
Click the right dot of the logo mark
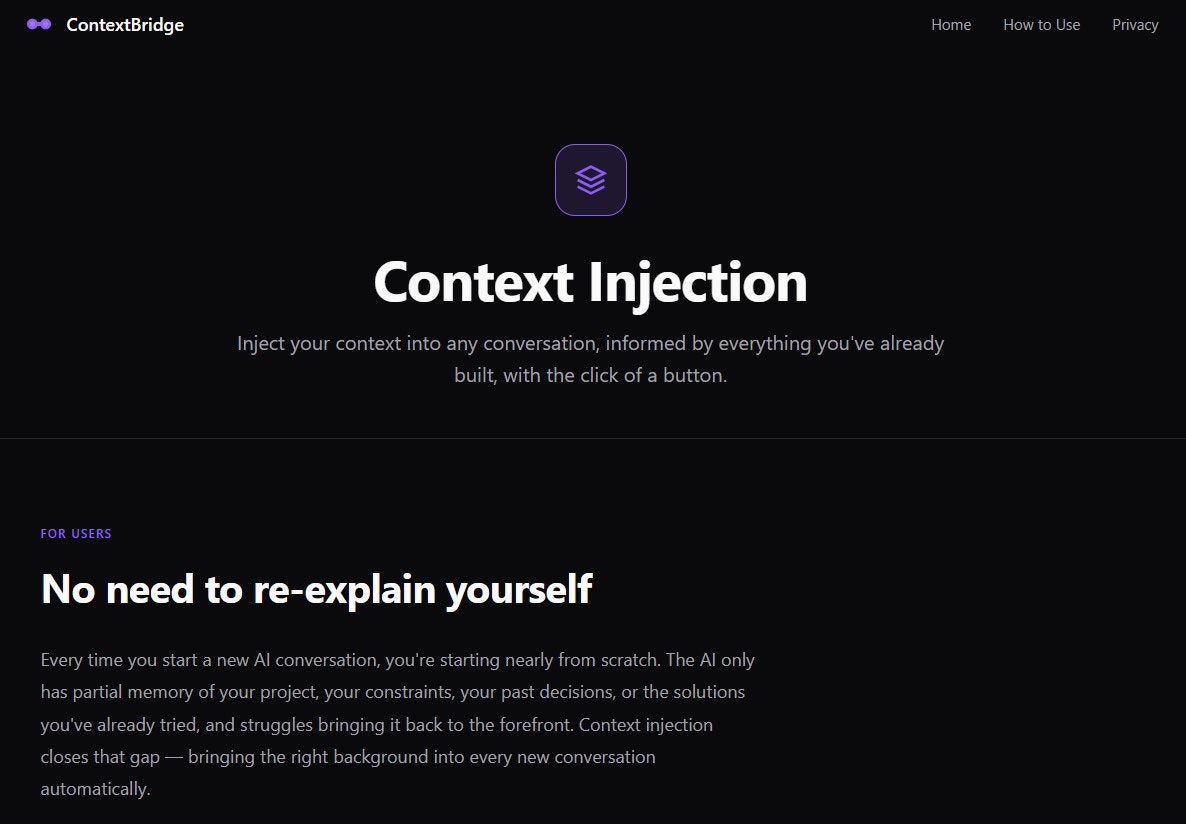coord(44,23)
